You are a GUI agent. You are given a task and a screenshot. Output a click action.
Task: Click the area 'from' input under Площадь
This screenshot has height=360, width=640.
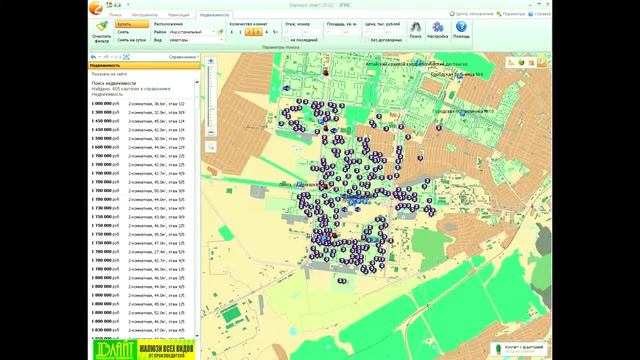pos(333,32)
